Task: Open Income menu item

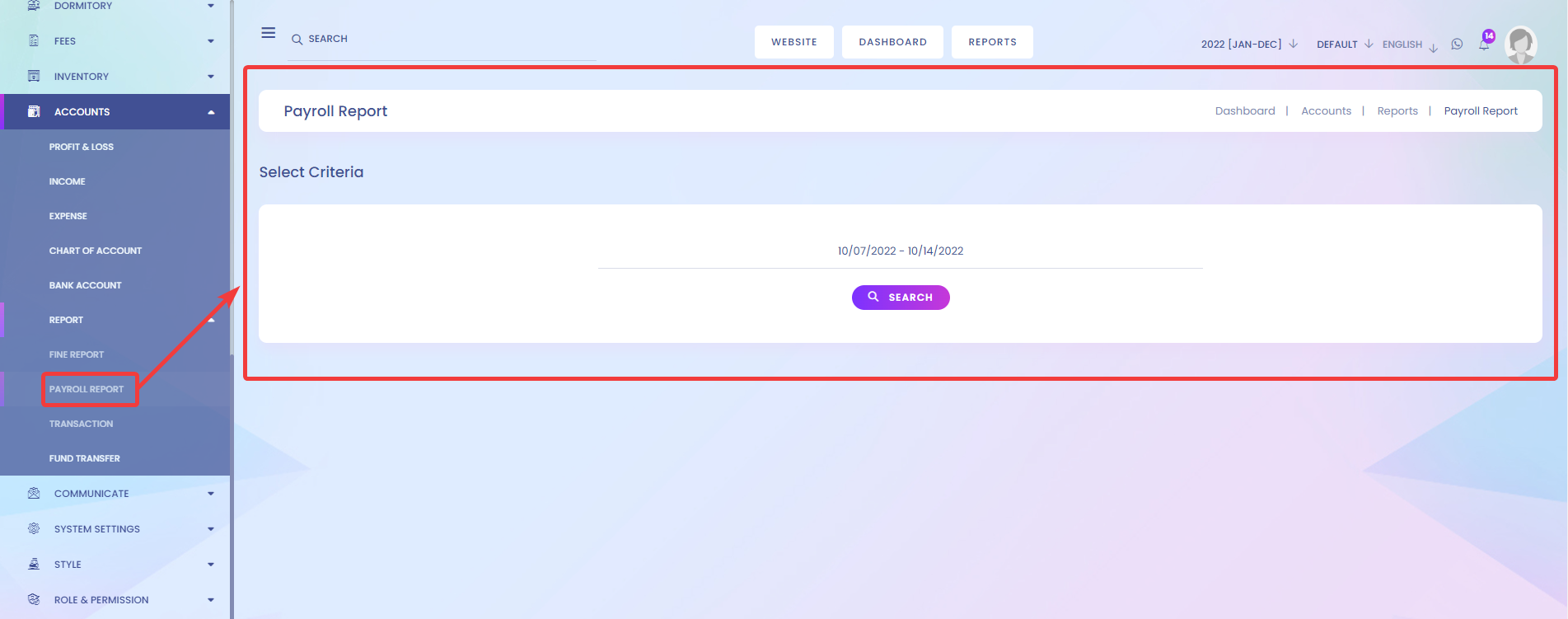Action: [68, 181]
